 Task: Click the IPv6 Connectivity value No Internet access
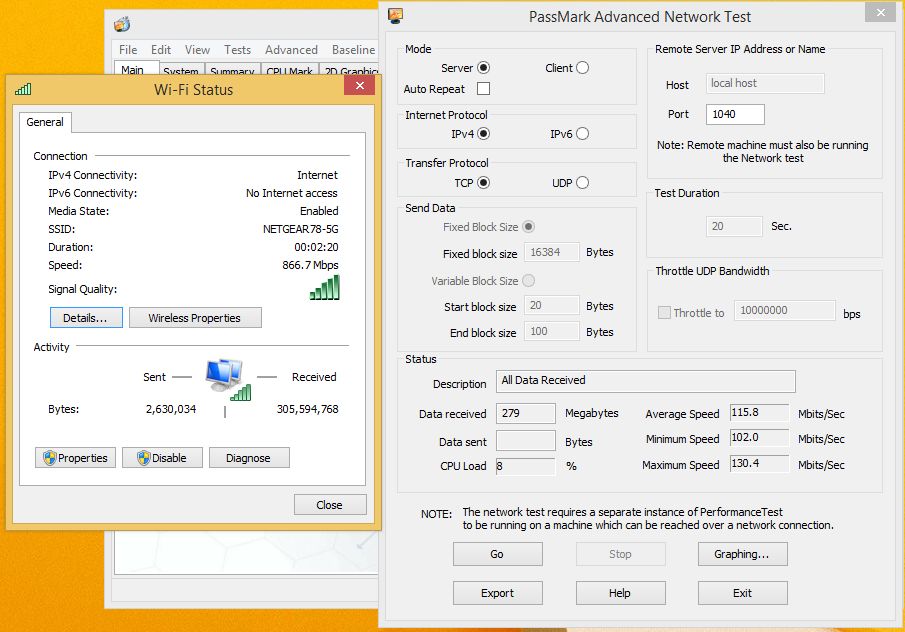(x=291, y=193)
